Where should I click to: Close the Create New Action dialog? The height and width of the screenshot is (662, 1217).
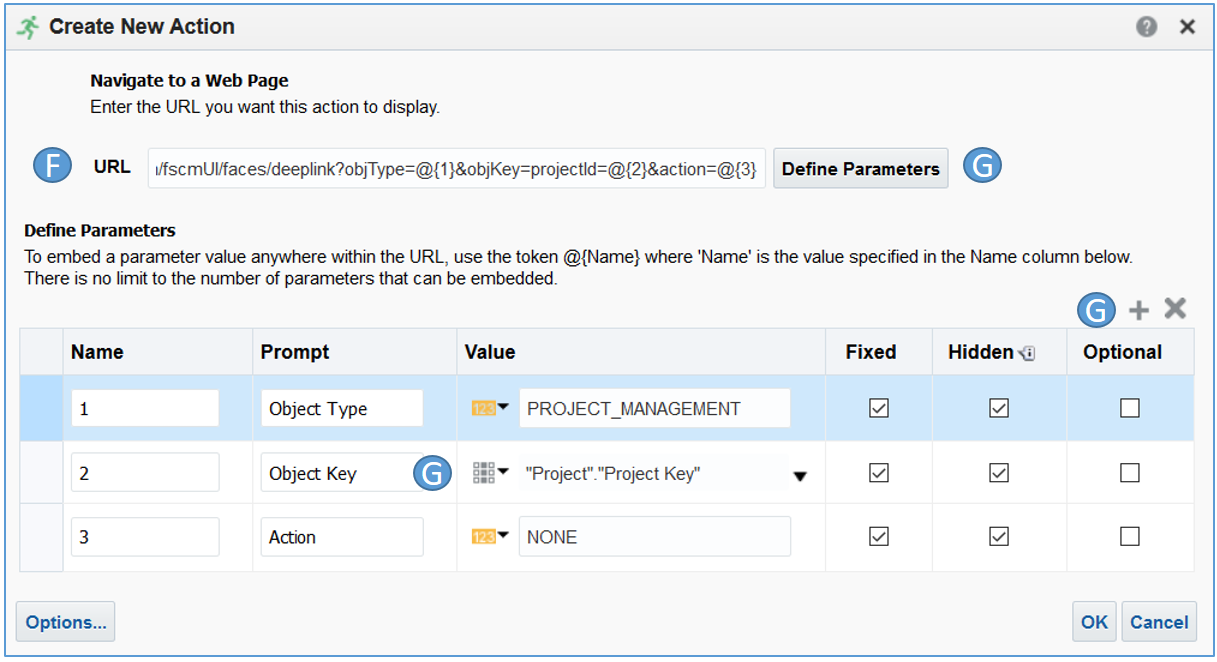(1187, 27)
